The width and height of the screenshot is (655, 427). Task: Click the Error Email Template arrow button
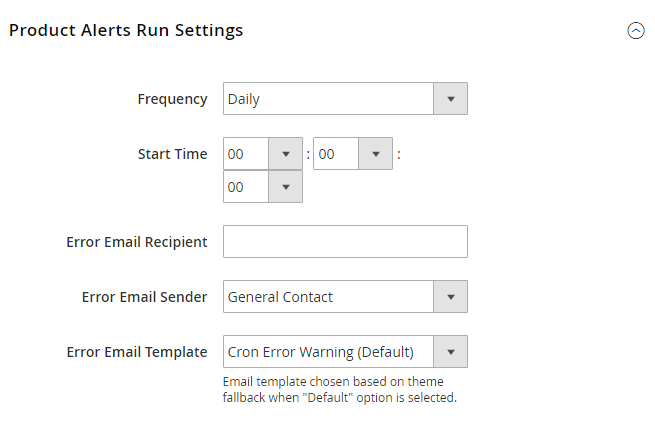click(x=450, y=352)
